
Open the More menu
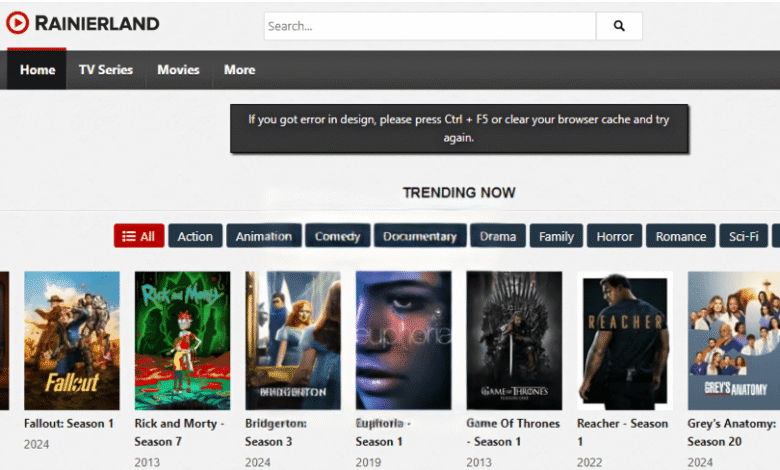(239, 70)
